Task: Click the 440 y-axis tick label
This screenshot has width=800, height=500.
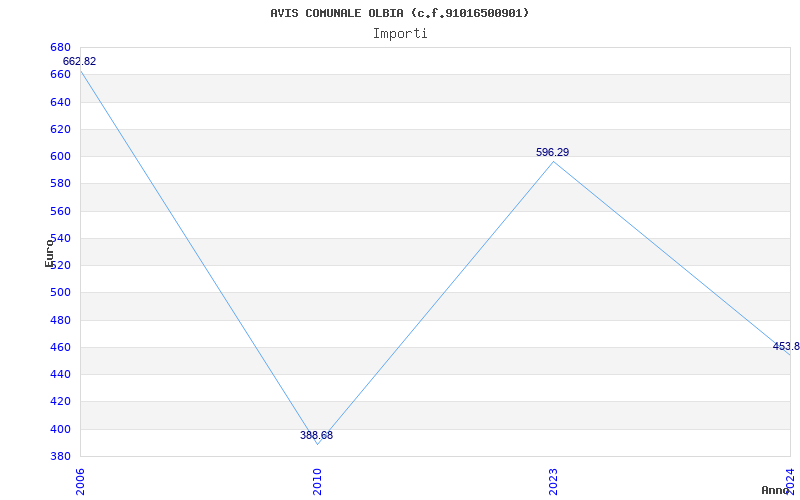Action: (x=60, y=374)
